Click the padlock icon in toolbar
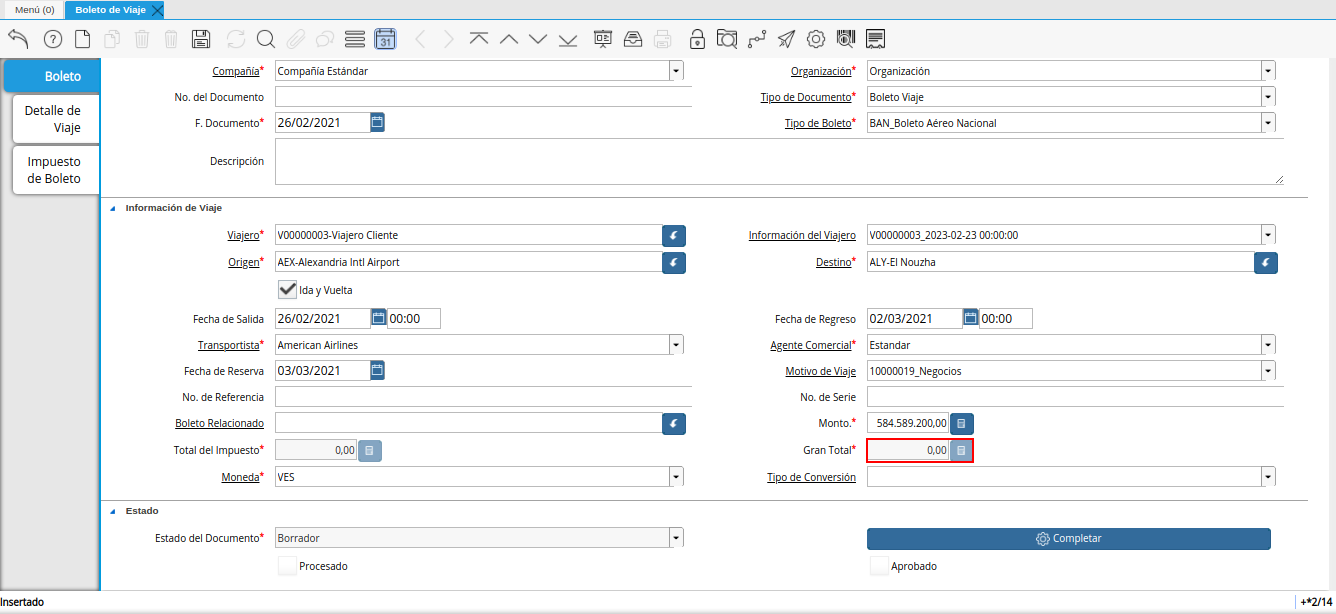 coord(697,39)
